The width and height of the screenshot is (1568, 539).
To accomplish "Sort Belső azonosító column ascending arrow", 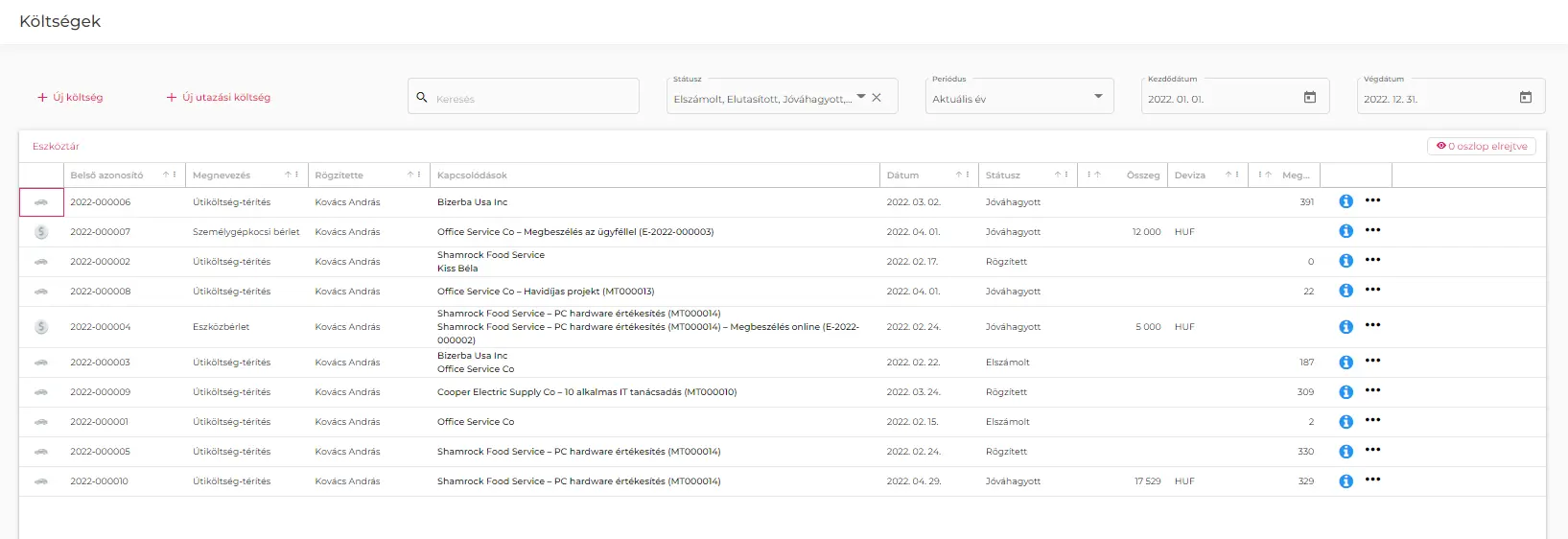I will coord(166,175).
